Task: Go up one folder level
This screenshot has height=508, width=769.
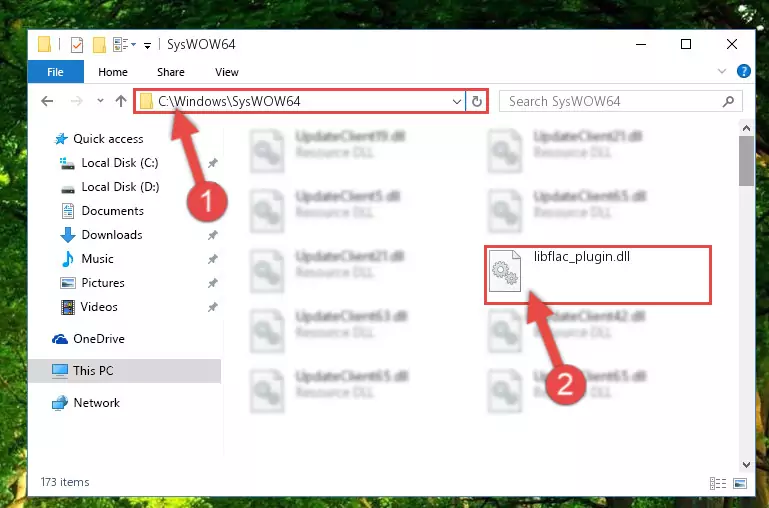Action: [121, 101]
